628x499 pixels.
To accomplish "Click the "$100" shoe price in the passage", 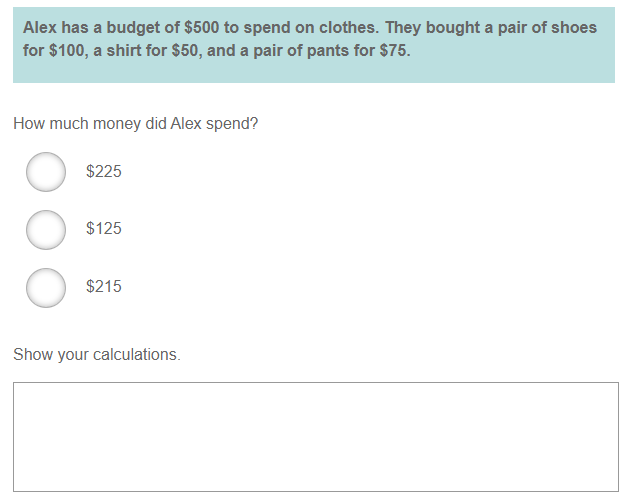I will pyautogui.click(x=69, y=50).
